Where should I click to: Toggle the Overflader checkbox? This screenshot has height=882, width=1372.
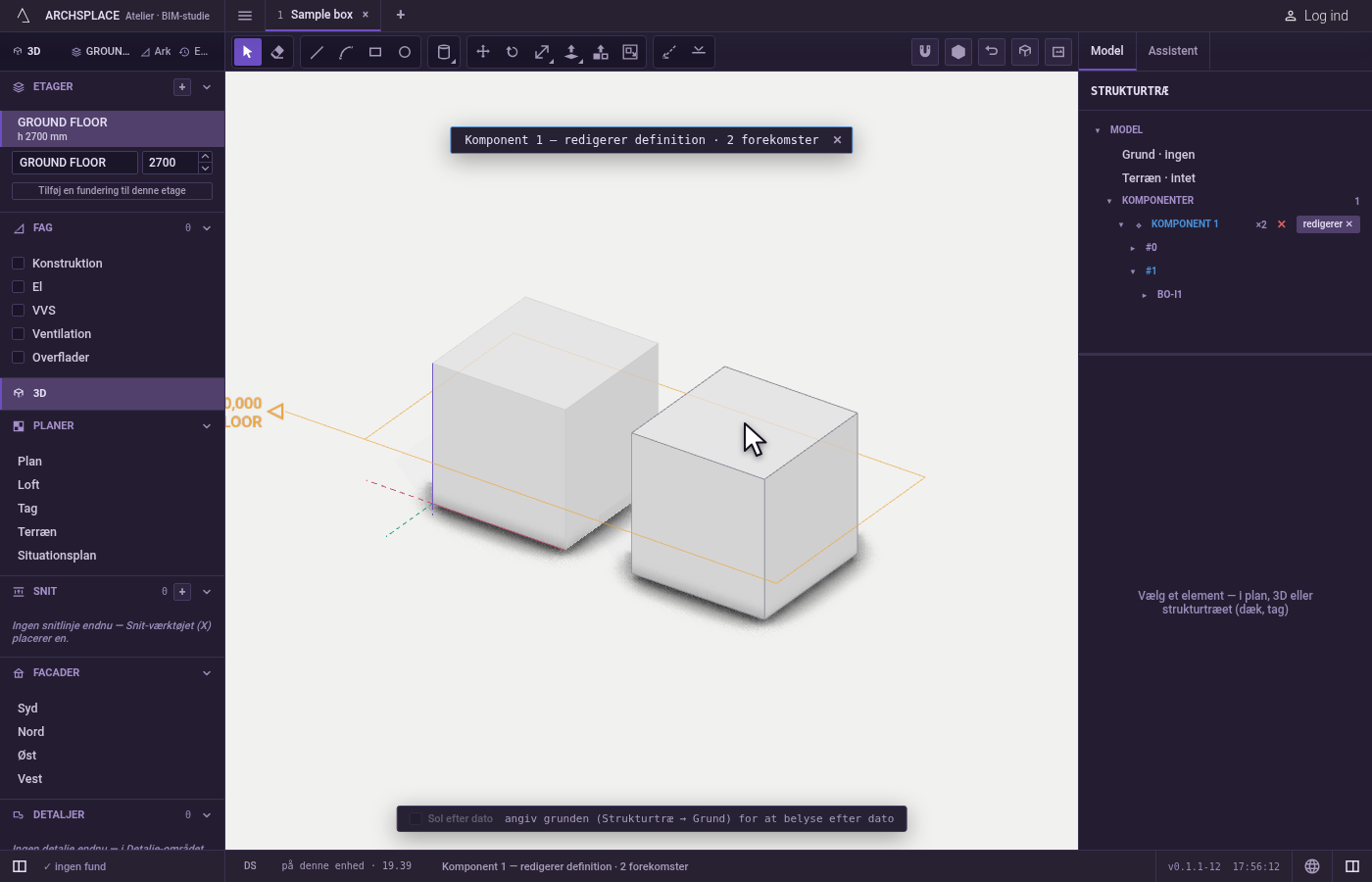pos(18,358)
